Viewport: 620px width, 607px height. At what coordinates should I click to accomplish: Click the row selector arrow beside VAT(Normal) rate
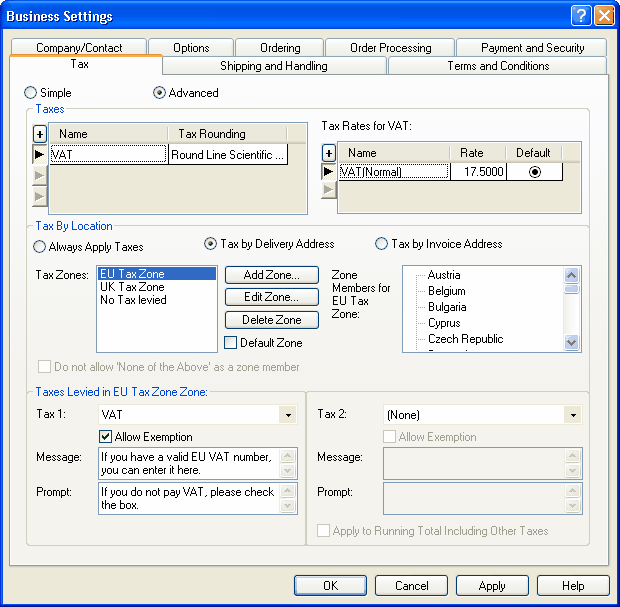[328, 172]
